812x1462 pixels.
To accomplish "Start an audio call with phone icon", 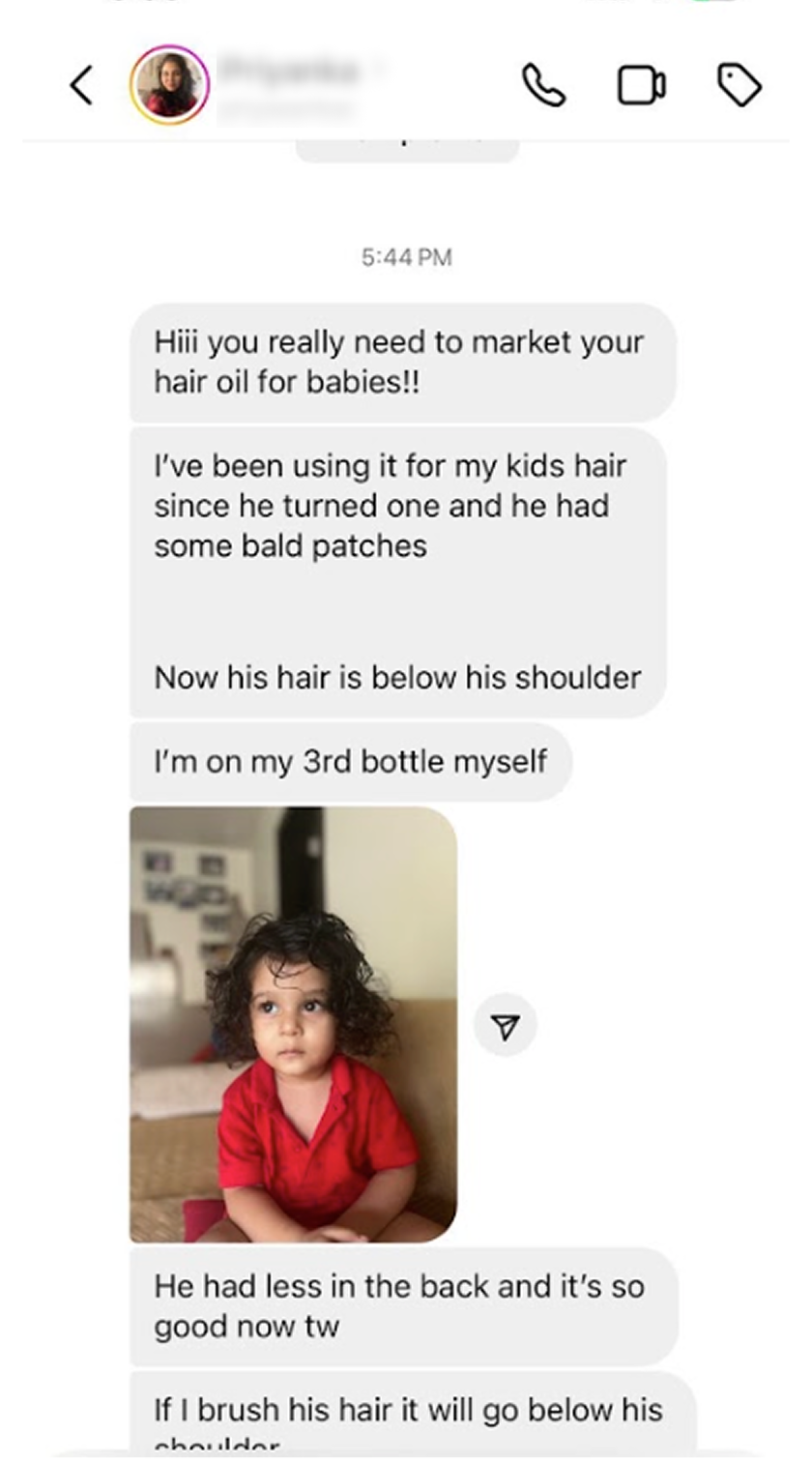I will pos(543,85).
